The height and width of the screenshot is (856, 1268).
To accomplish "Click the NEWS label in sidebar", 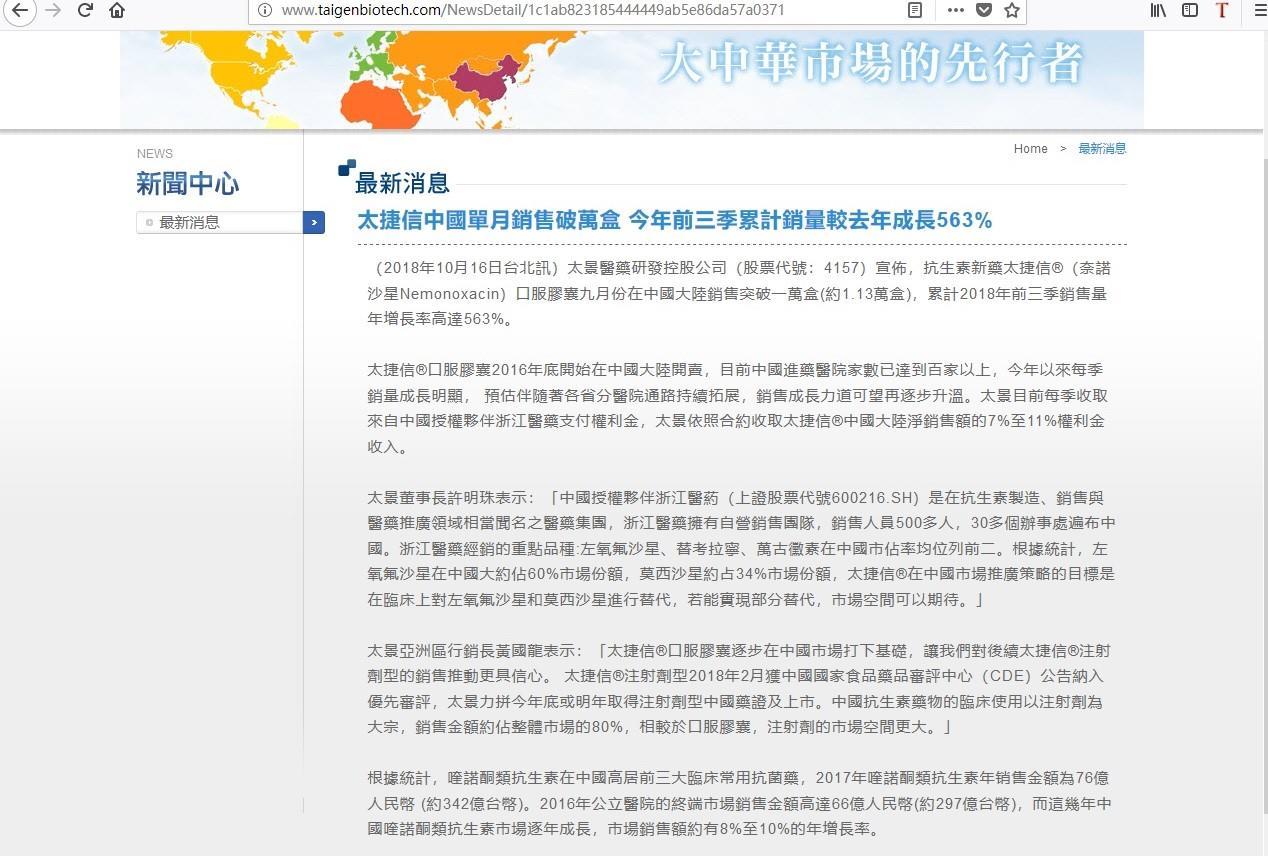I will (x=155, y=153).
